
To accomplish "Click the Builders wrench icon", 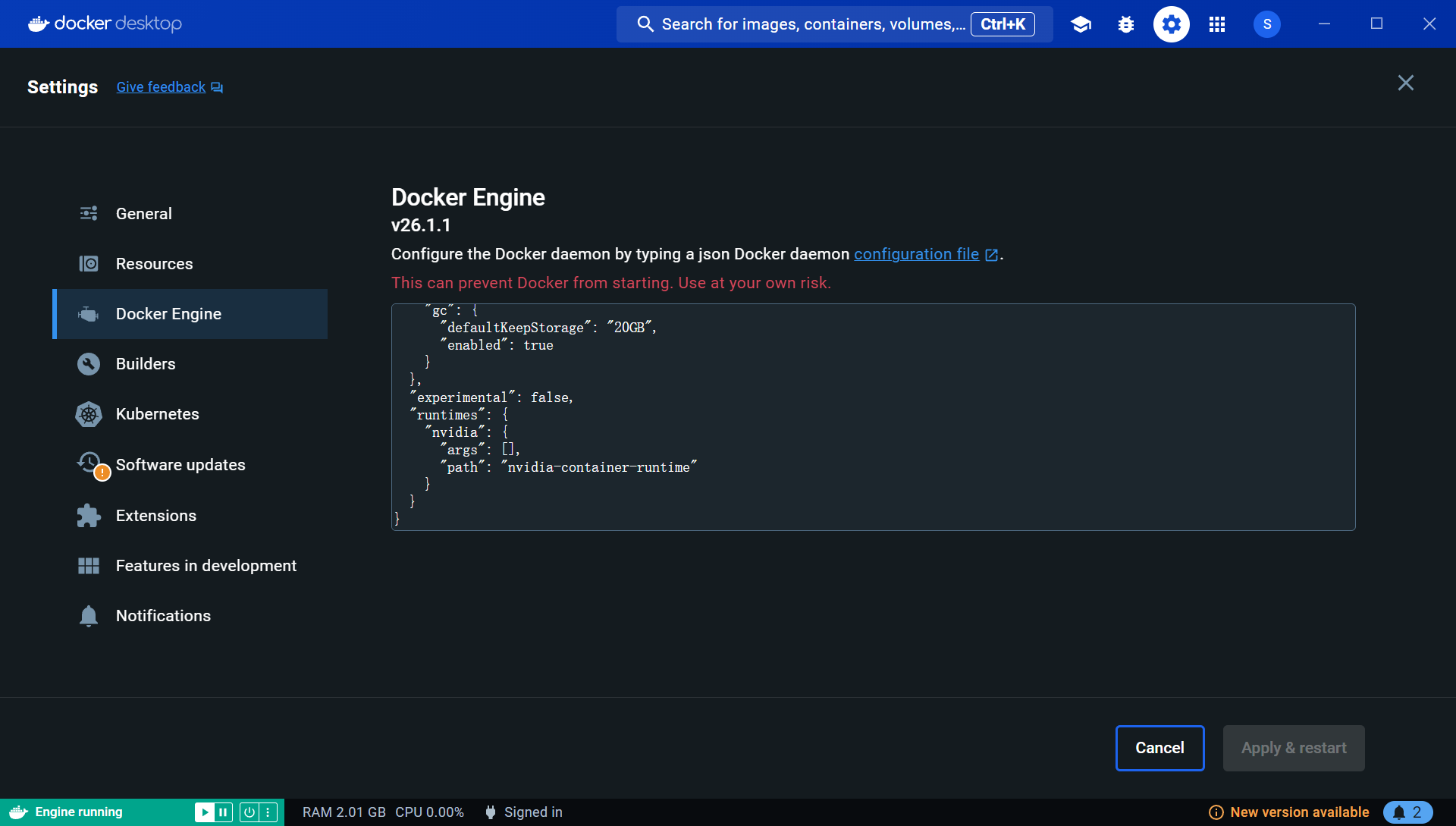I will [x=89, y=364].
